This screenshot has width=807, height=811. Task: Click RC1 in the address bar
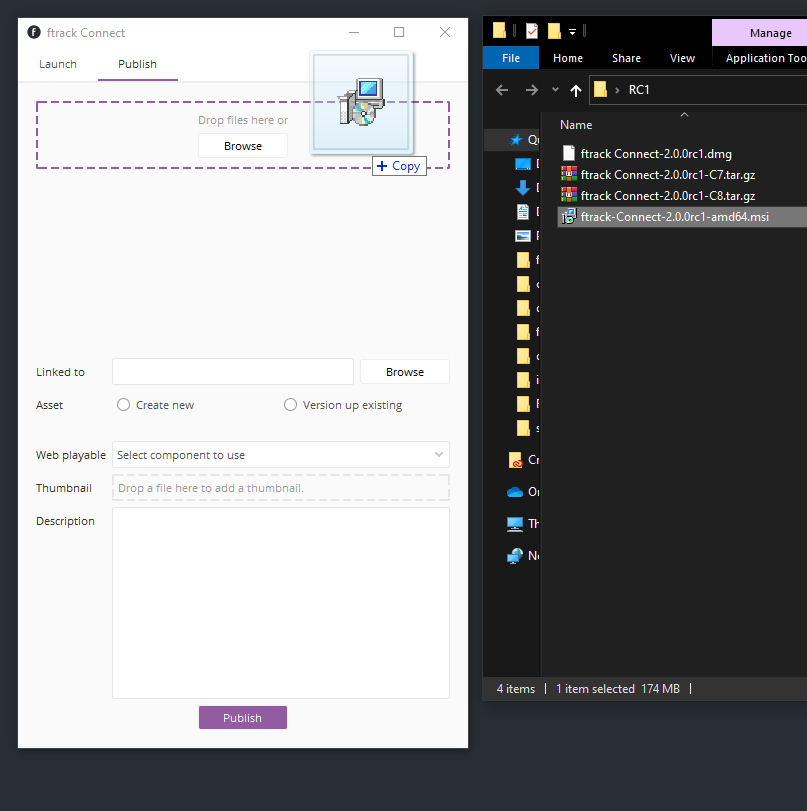639,89
